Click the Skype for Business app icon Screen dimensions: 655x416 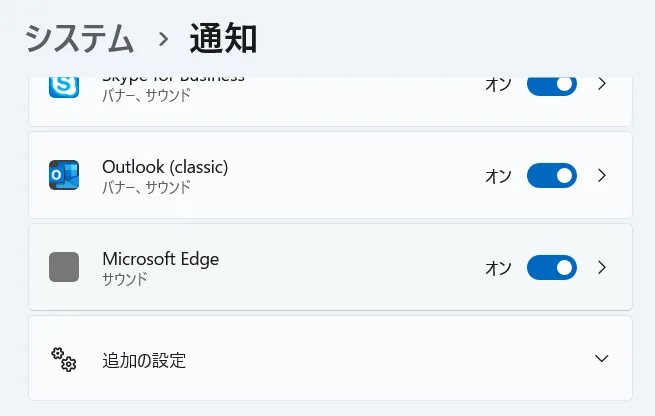[64, 86]
